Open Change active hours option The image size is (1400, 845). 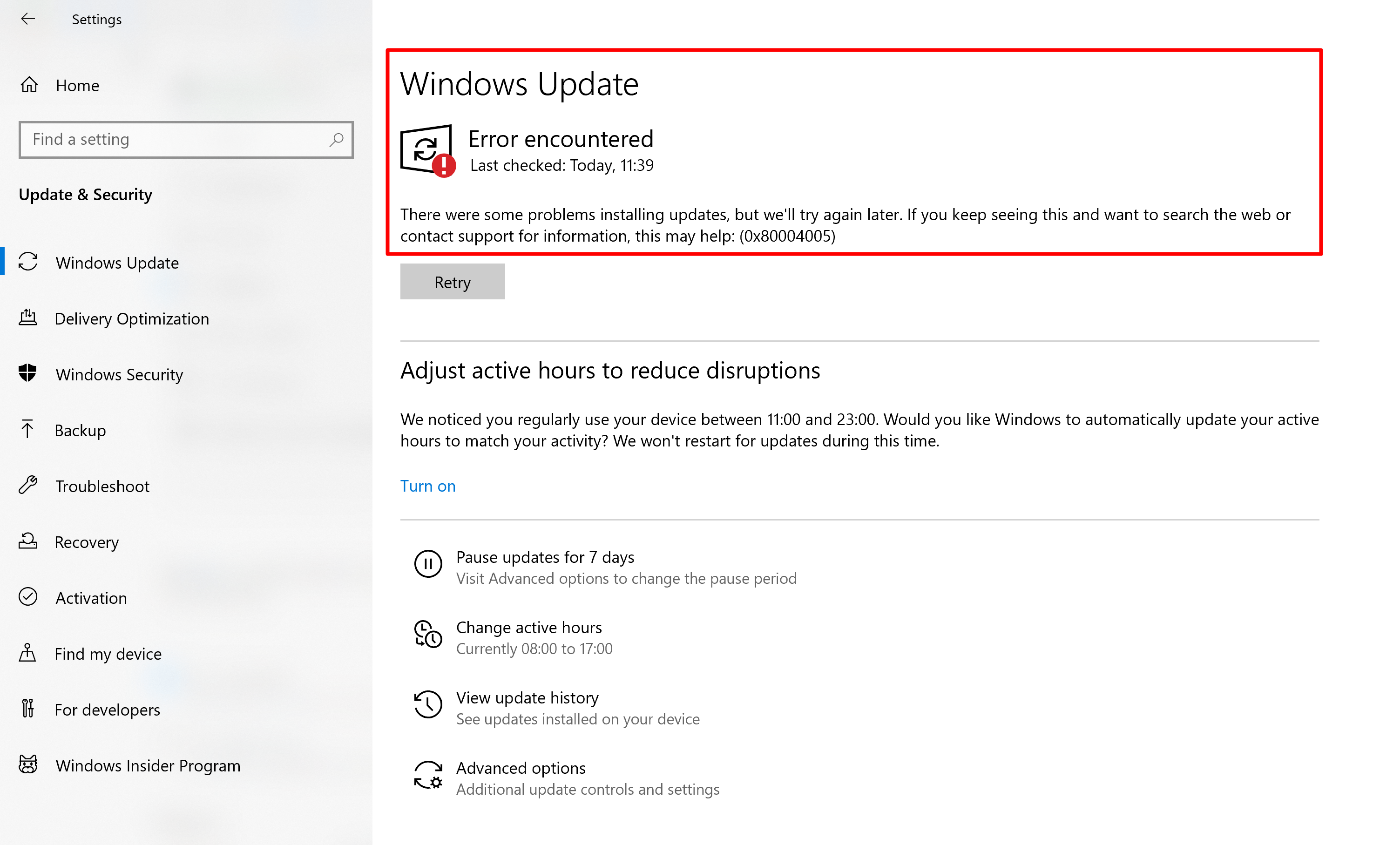[x=528, y=628]
